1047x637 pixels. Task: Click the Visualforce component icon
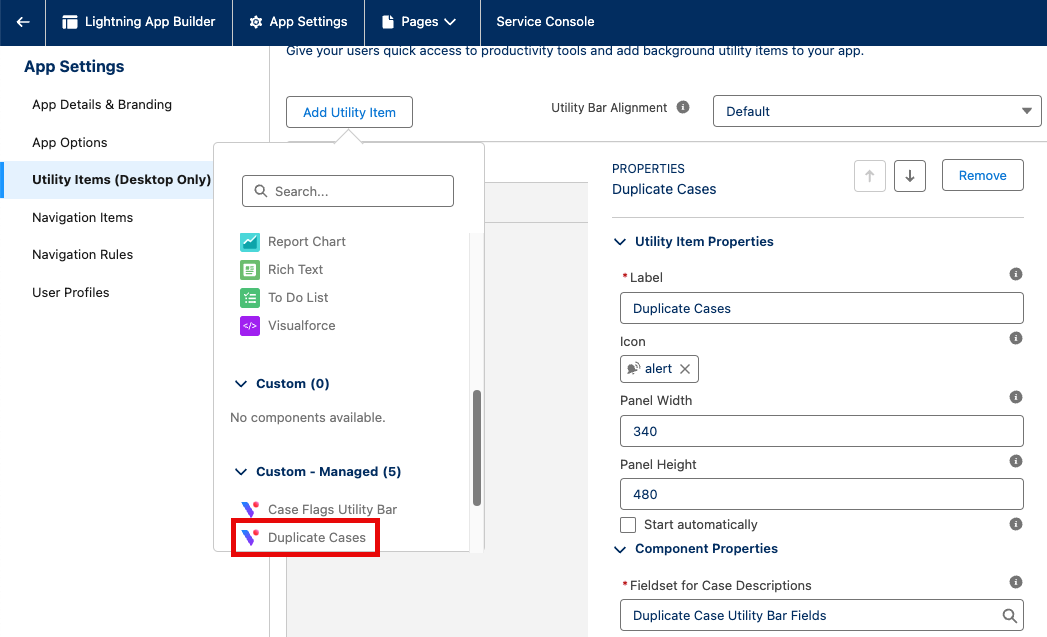click(x=250, y=326)
